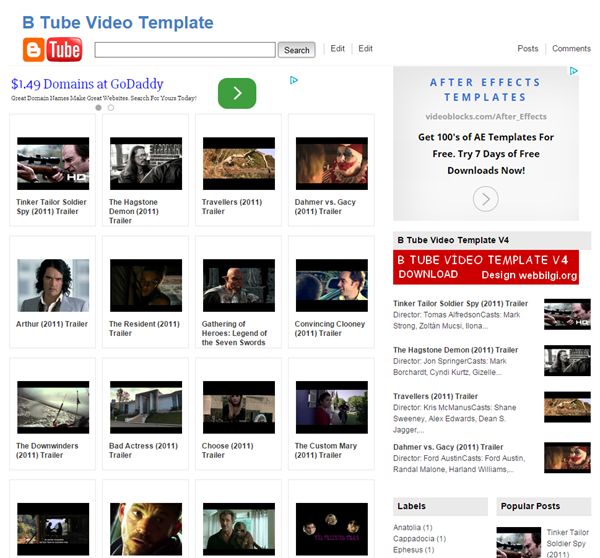Click the green arrow button in GoDaddy ad
Viewport: 600px width, 558px height.
237,93
